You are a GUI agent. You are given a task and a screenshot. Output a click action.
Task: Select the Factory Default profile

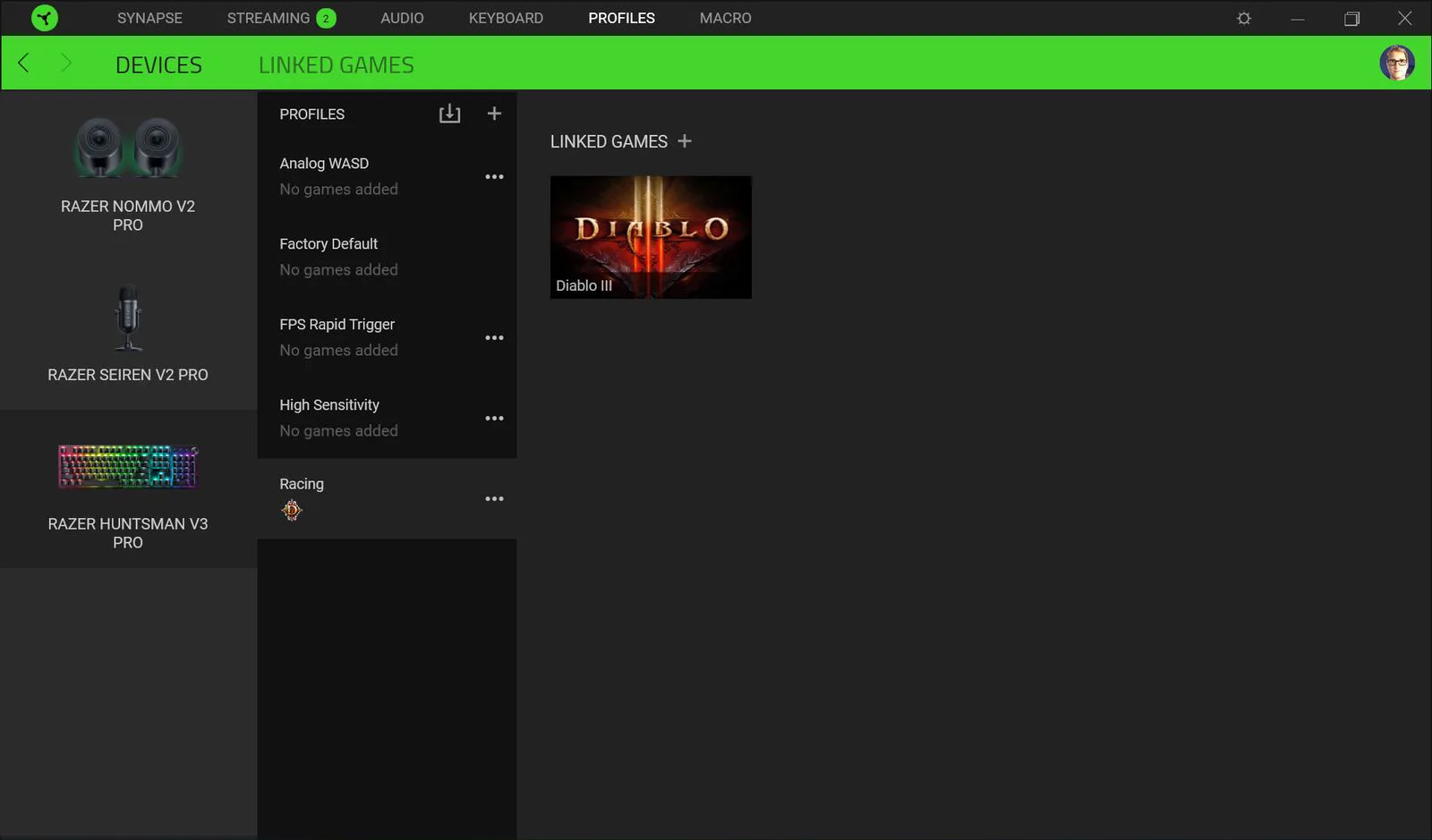click(x=387, y=257)
